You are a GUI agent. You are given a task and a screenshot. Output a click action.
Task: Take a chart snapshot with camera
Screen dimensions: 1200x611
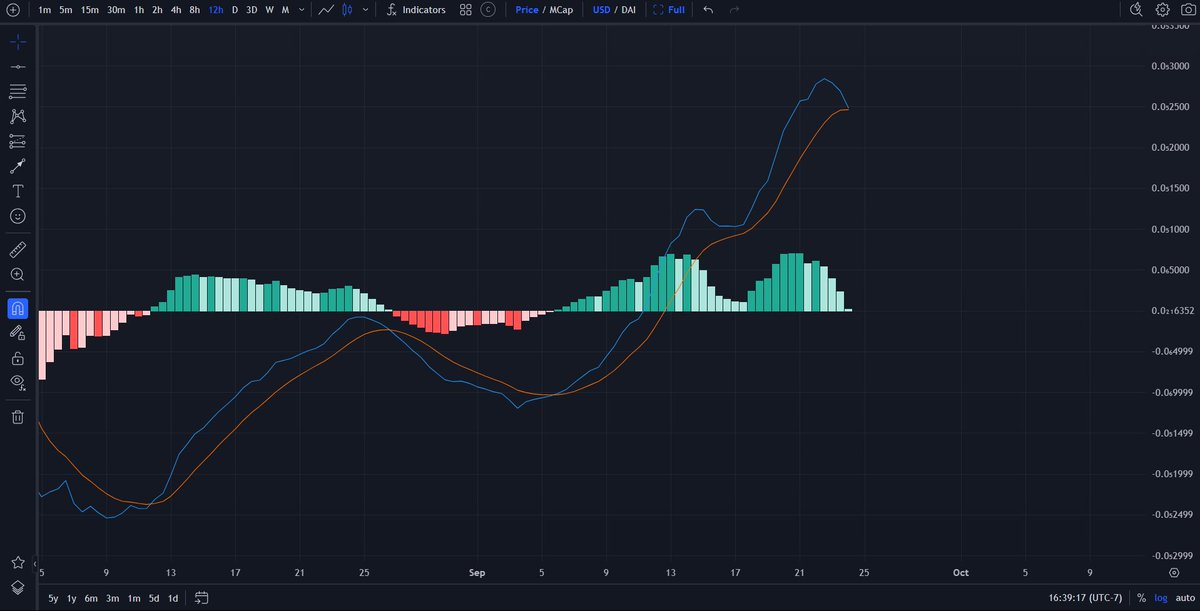click(1188, 10)
